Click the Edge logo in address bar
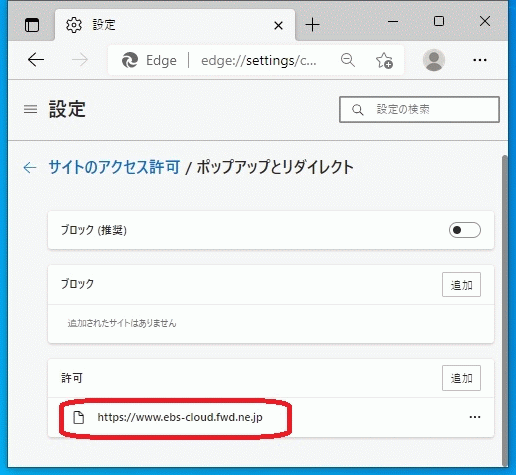The image size is (516, 475). click(x=130, y=60)
